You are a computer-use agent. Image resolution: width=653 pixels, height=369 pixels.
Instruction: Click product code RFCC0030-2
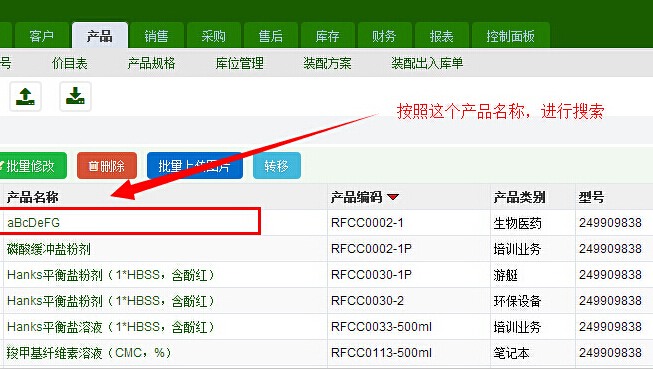click(367, 301)
